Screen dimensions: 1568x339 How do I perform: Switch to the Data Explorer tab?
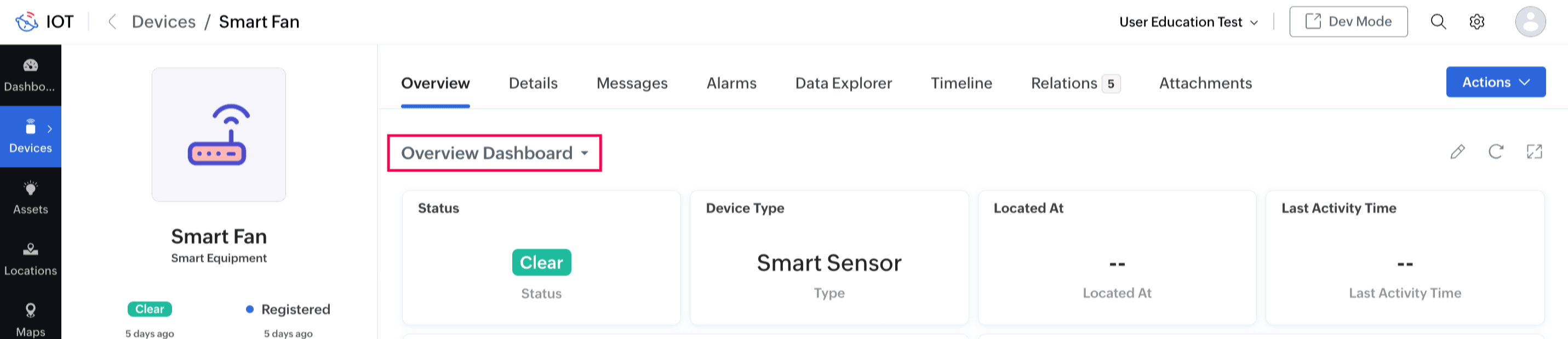(843, 83)
